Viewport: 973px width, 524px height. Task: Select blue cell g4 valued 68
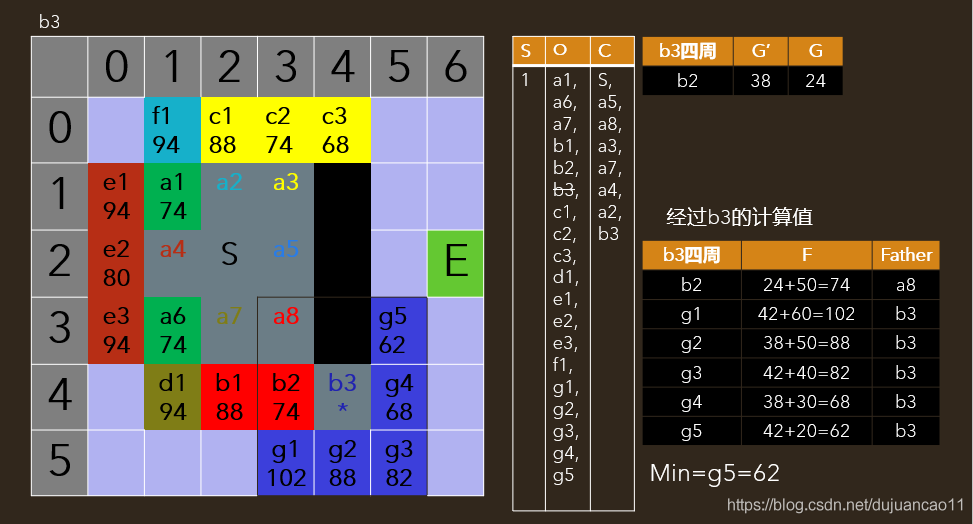point(399,397)
